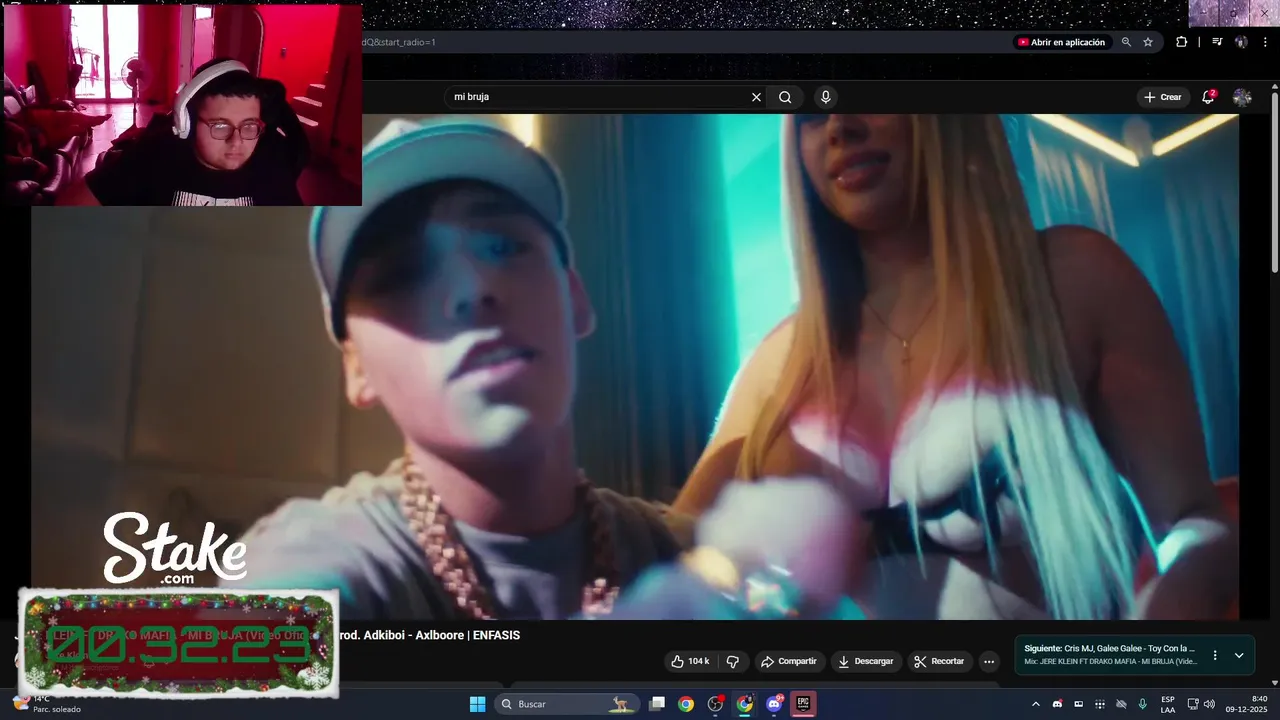Expand the Siguiente mix panel chevron
Image resolution: width=1280 pixels, height=720 pixels.
(1239, 655)
